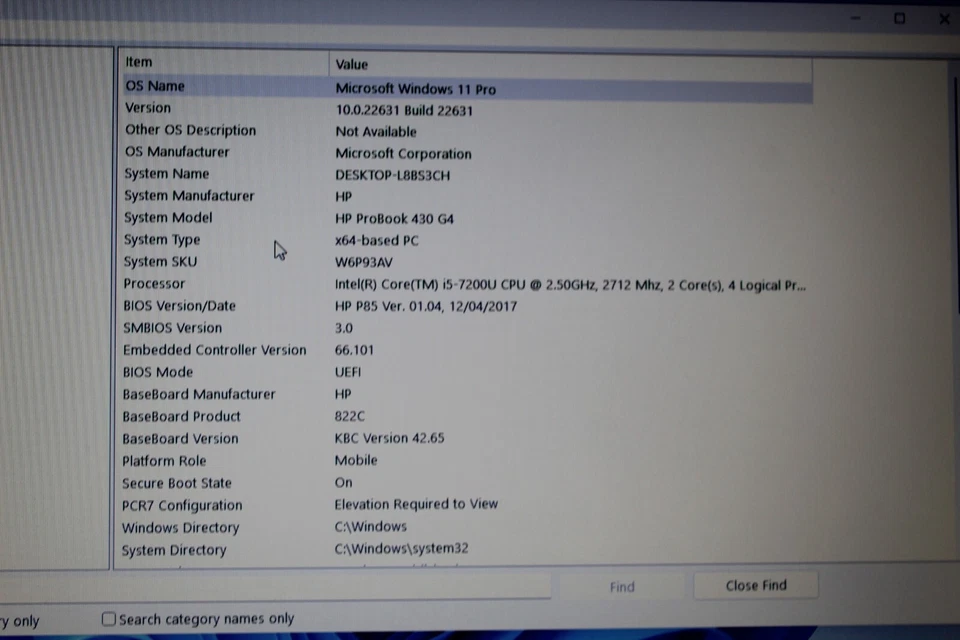Click the 822C value
960x640 pixels.
coord(350,416)
